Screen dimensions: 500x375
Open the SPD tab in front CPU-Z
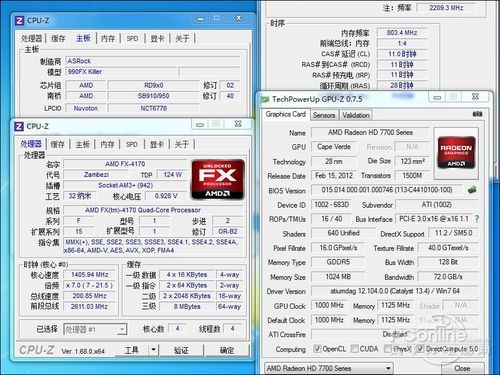pyautogui.click(x=132, y=144)
